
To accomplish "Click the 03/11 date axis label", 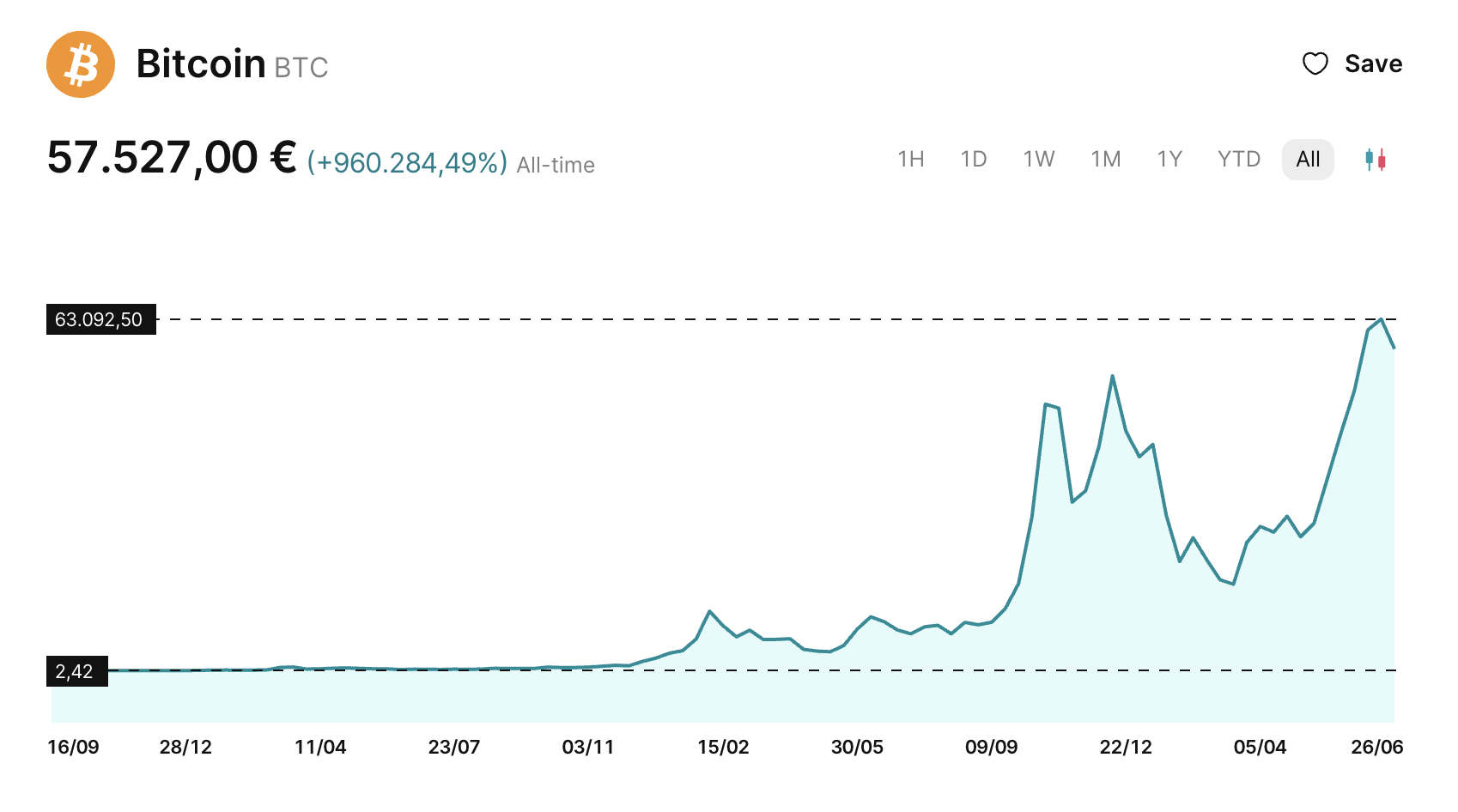I will [x=588, y=747].
